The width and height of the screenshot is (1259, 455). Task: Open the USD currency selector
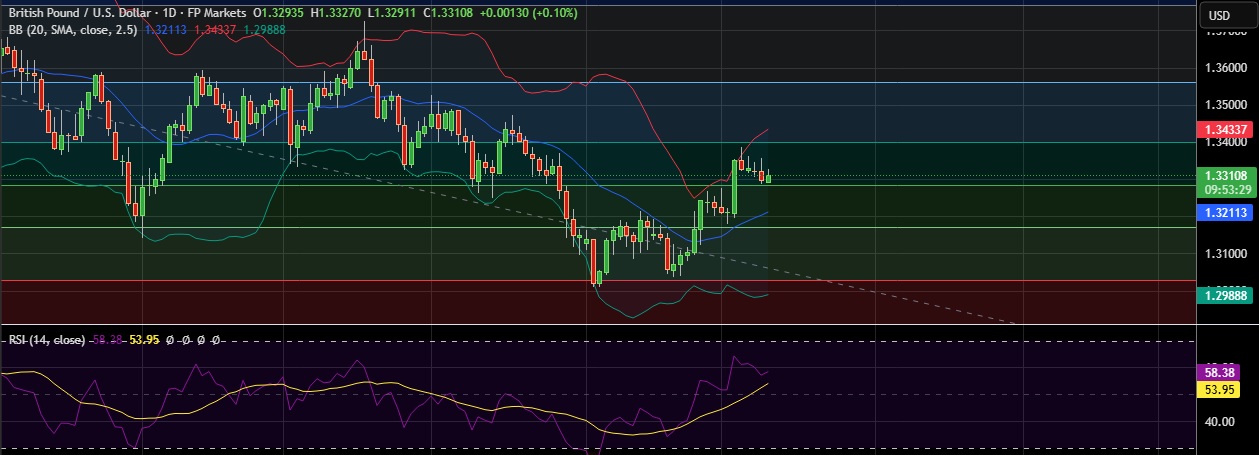pyautogui.click(x=1219, y=15)
